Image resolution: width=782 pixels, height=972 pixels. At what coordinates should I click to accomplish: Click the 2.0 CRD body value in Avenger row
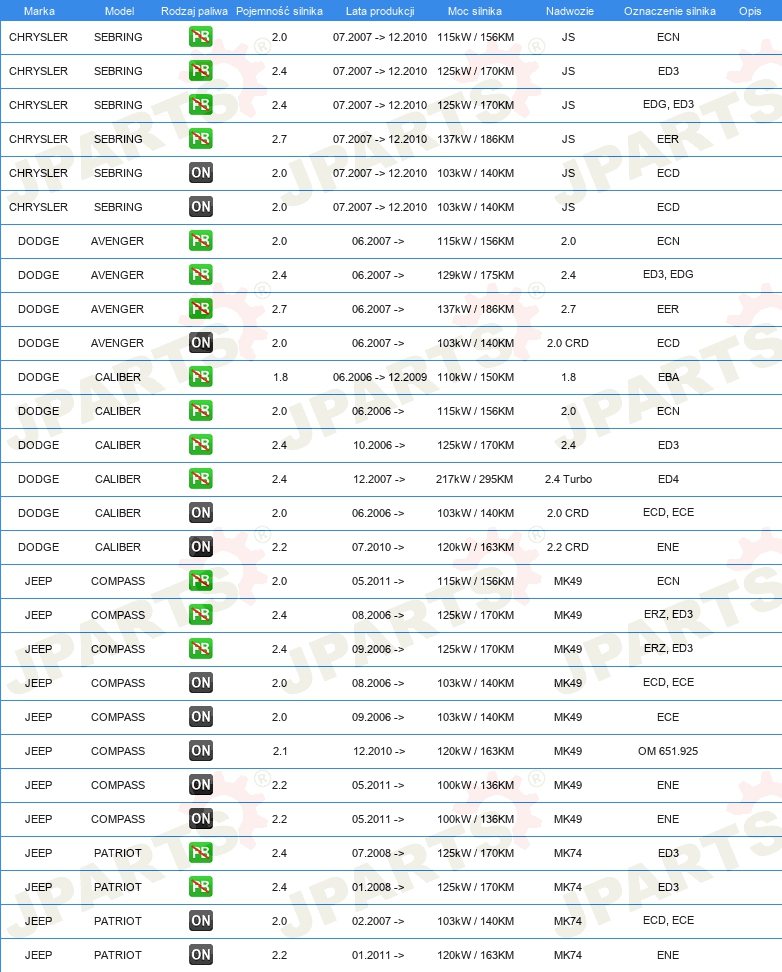(567, 343)
